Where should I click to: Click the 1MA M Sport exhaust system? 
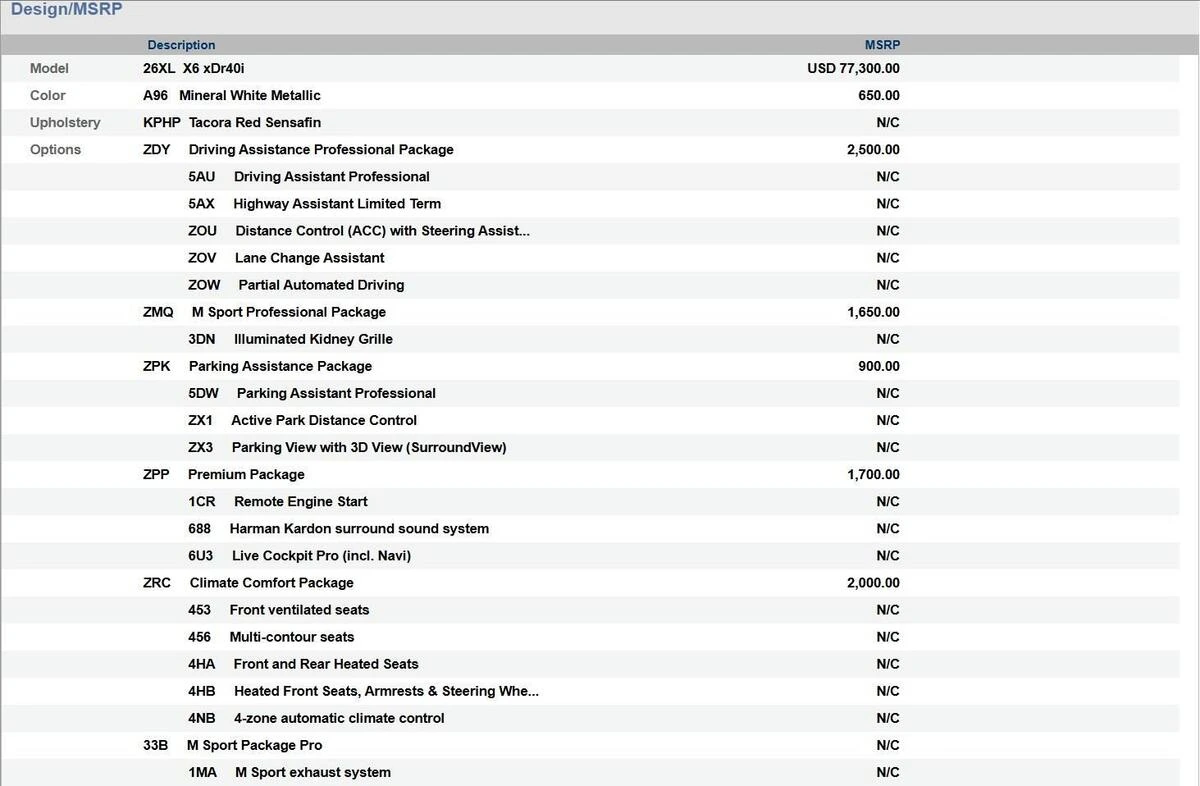pyautogui.click(x=312, y=772)
